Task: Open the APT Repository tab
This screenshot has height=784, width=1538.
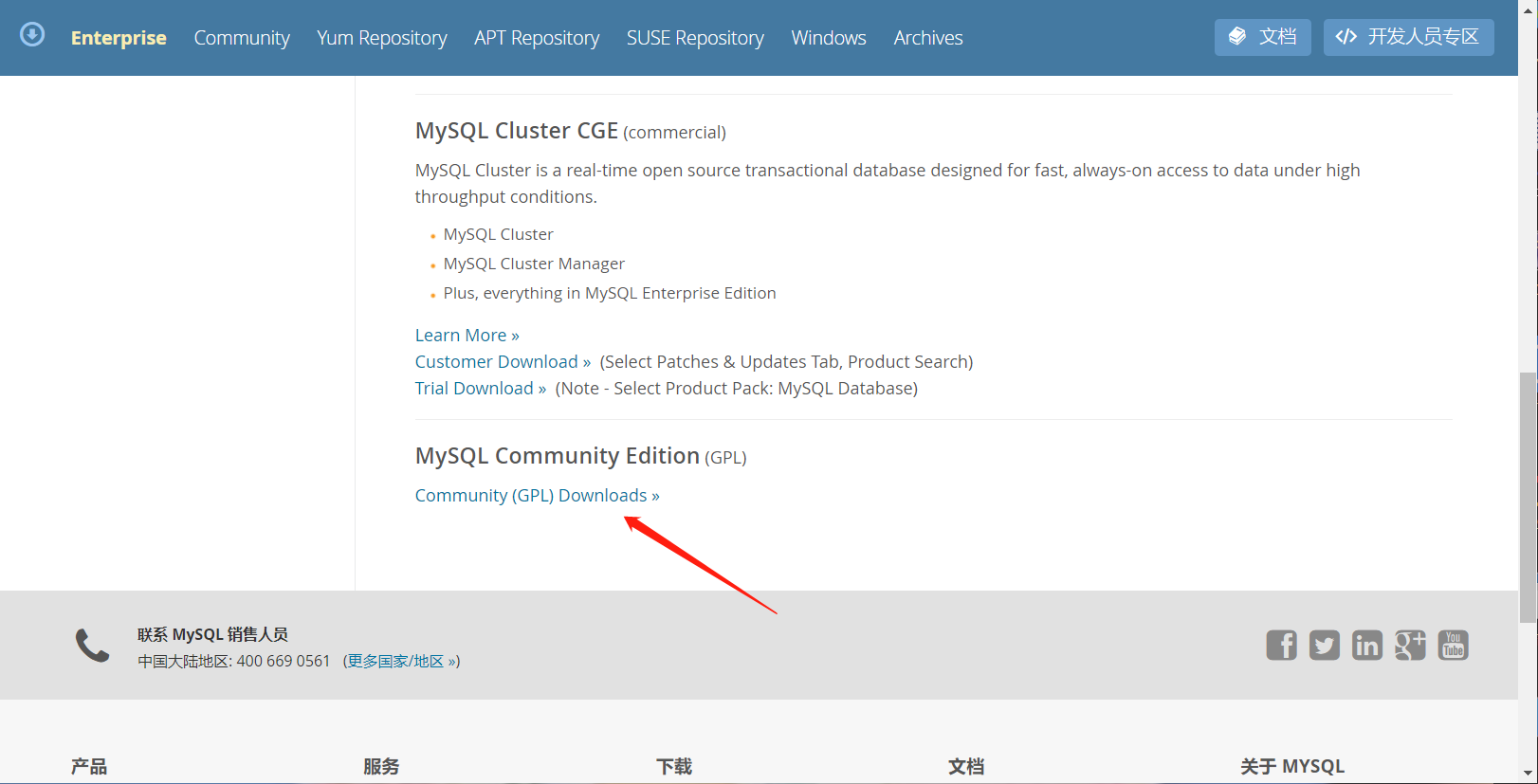Action: pyautogui.click(x=537, y=38)
